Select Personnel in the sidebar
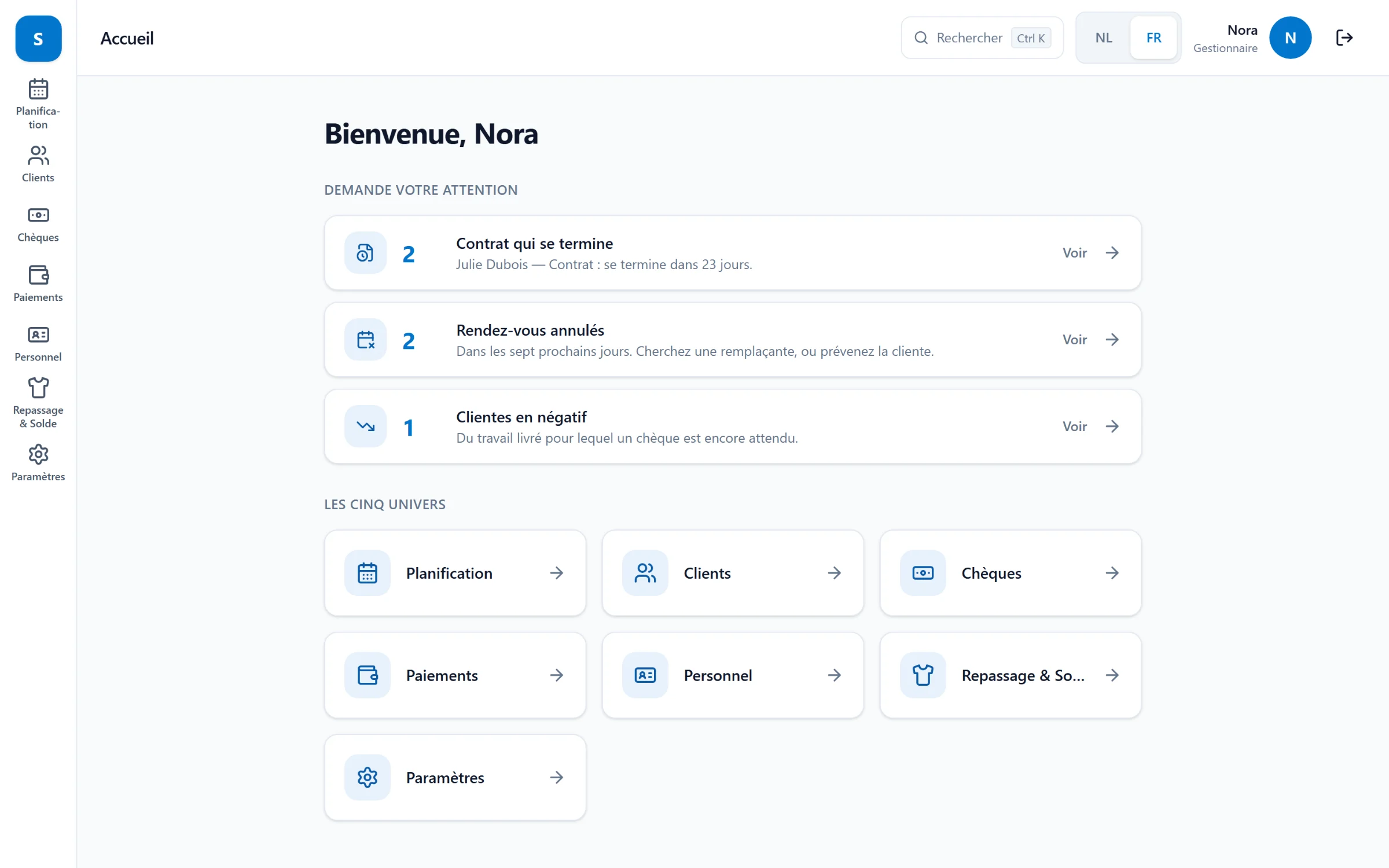This screenshot has width=1389, height=868. (38, 344)
